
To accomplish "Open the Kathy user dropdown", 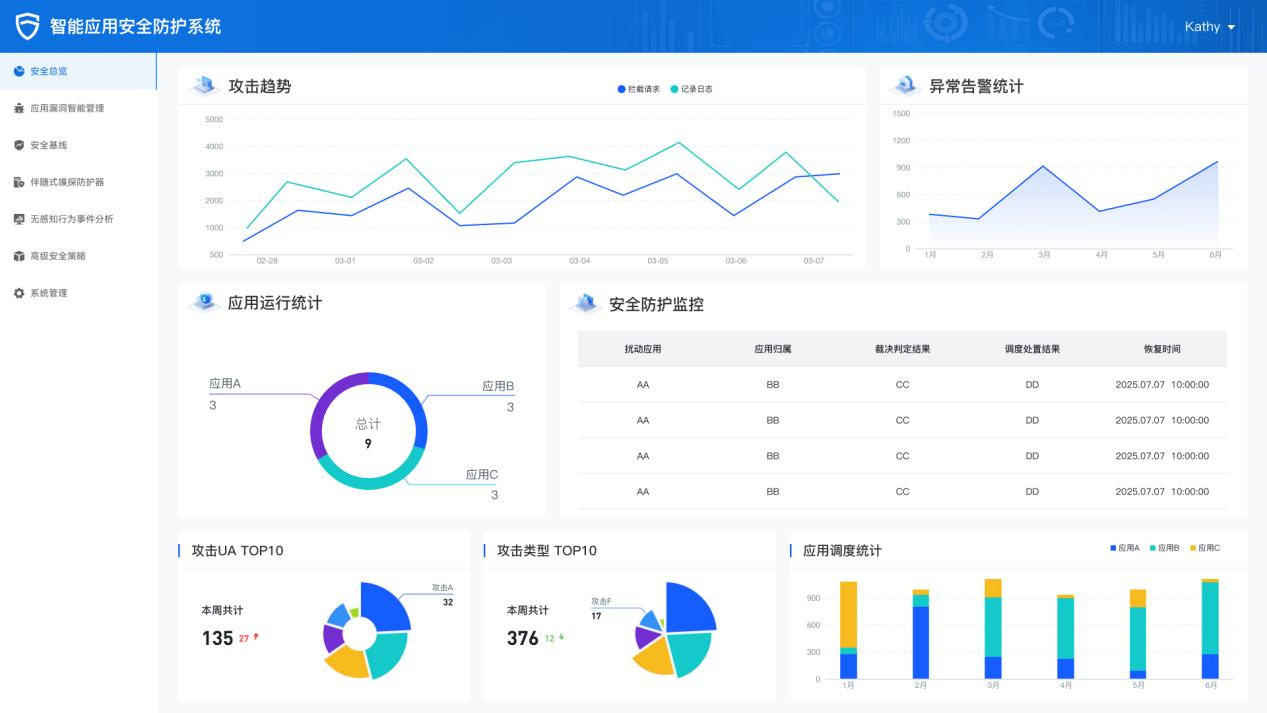I will coord(1210,27).
